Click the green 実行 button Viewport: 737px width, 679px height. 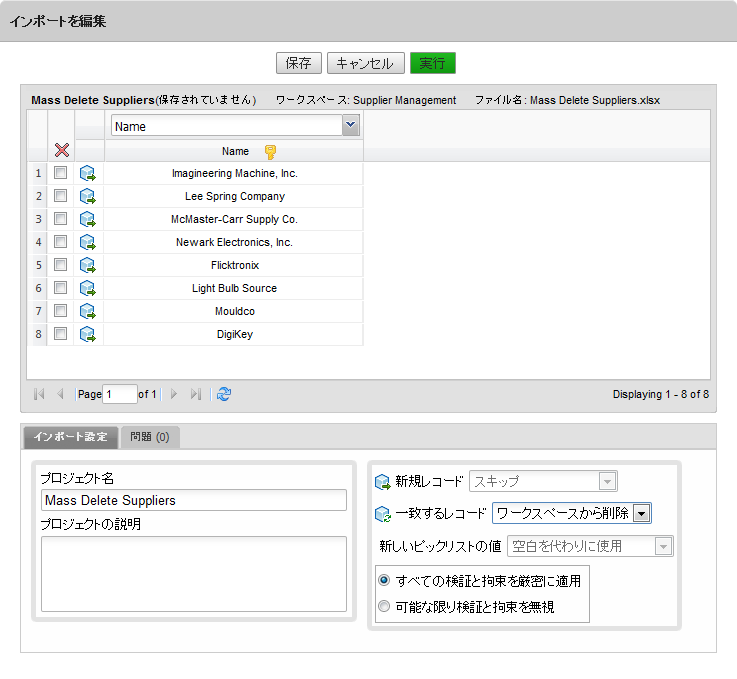(432, 63)
